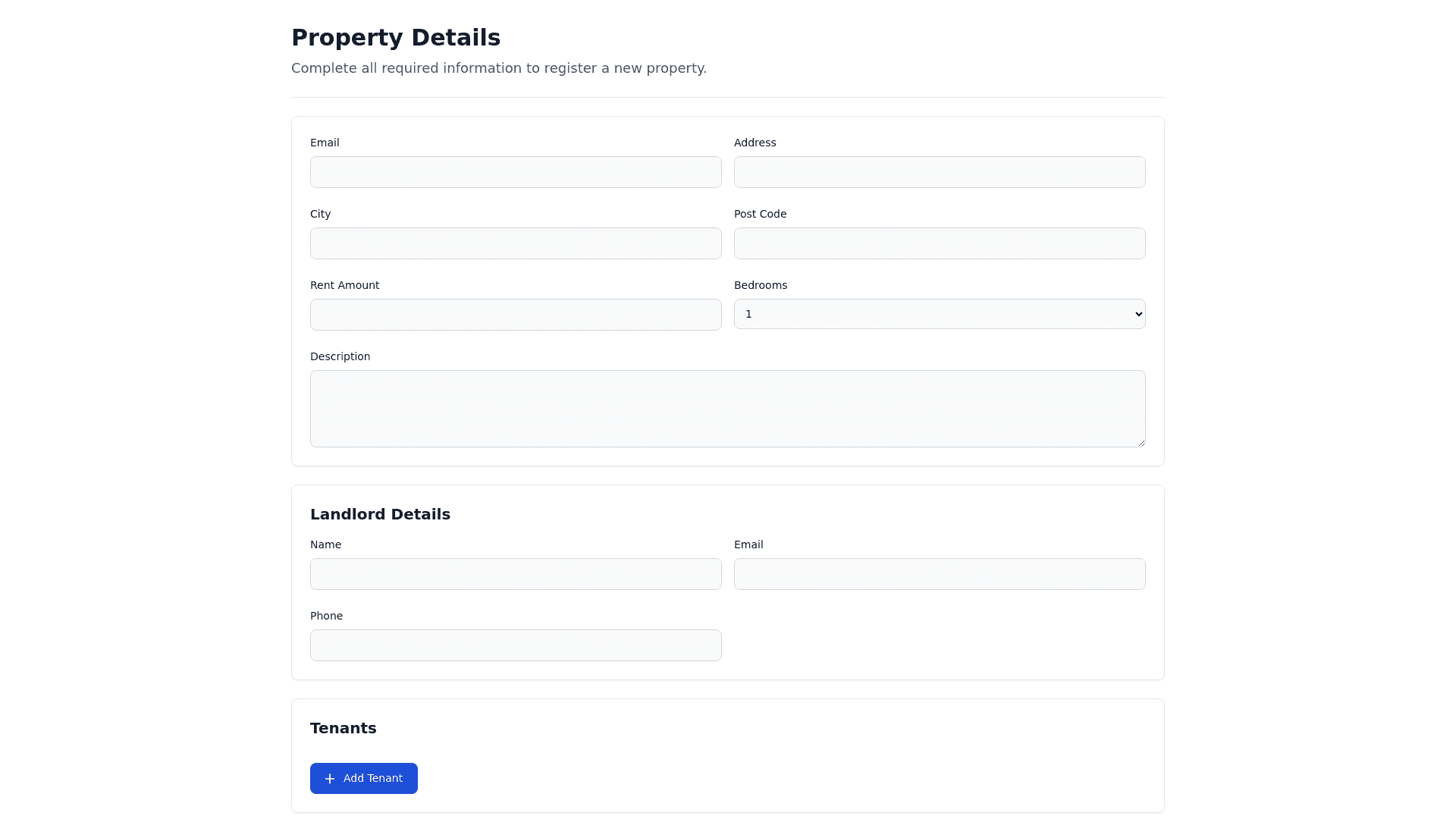Click the landlord Email input field
Viewport: 1456px width, 819px height.
pos(939,574)
